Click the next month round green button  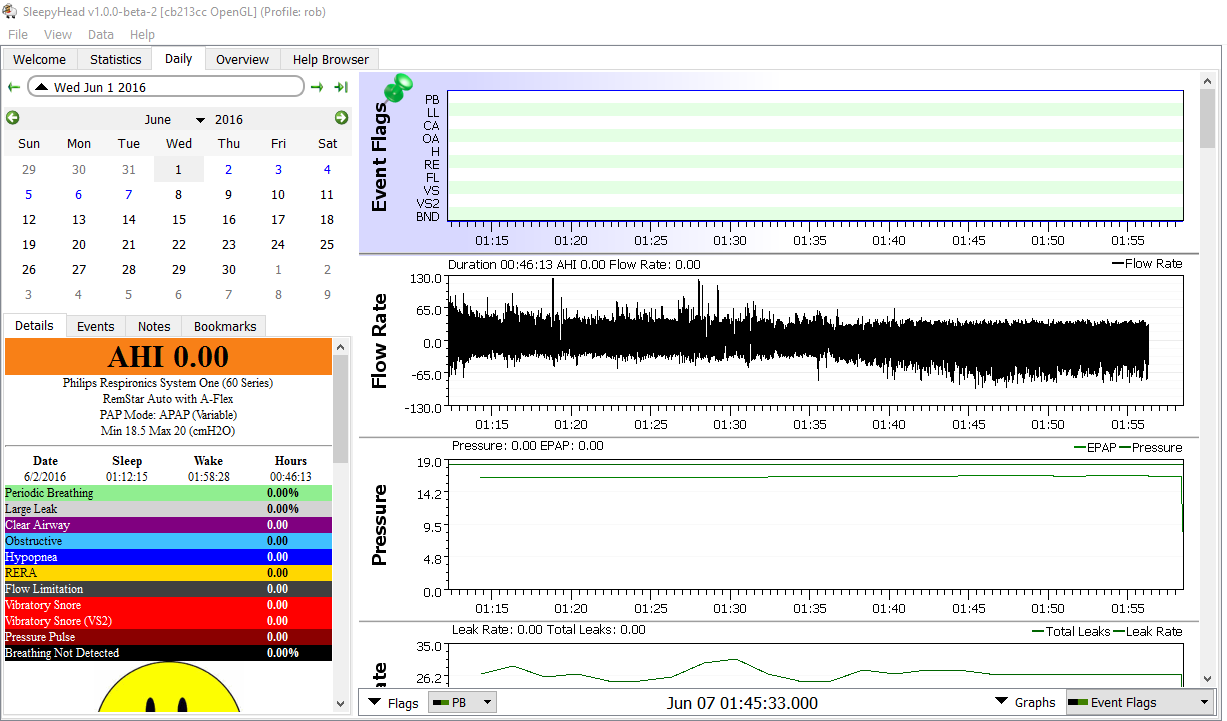click(341, 118)
